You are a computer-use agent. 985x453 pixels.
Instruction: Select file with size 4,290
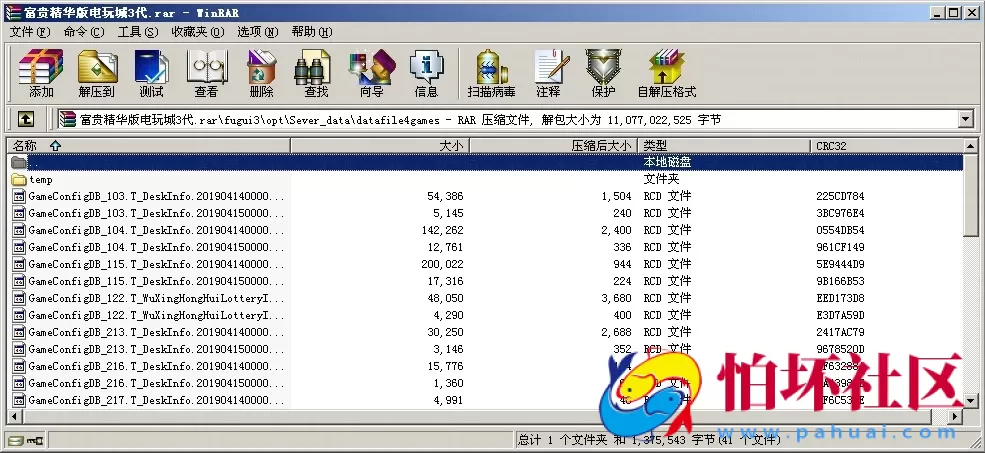coord(484,315)
